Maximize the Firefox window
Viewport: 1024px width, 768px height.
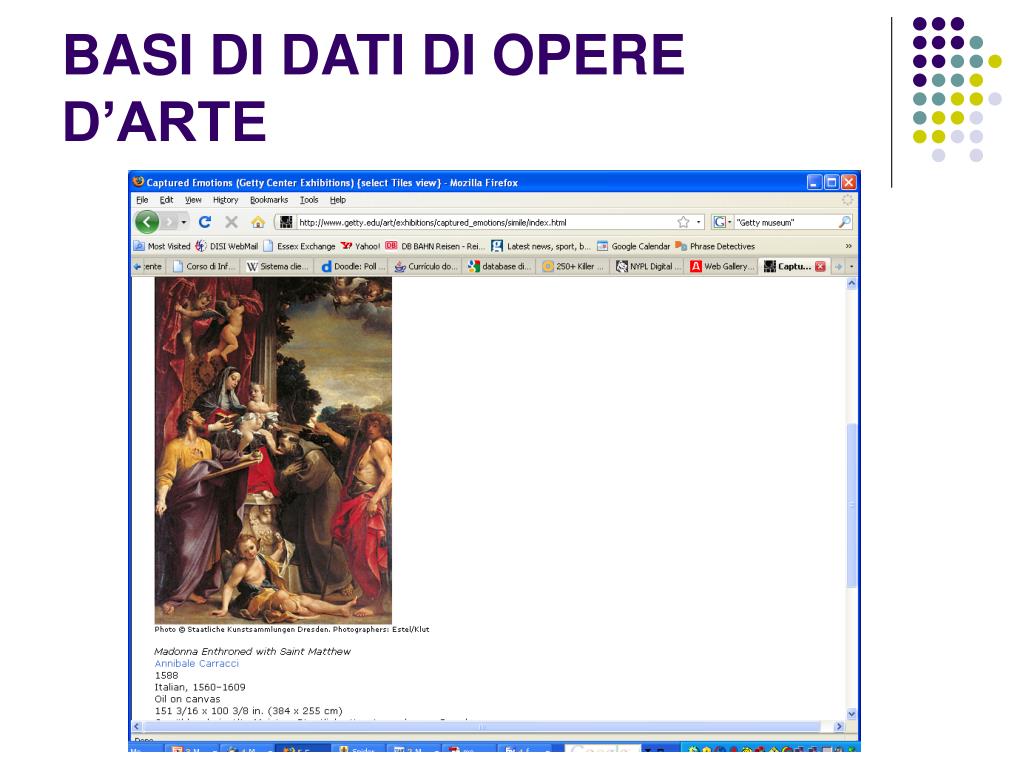(x=831, y=182)
